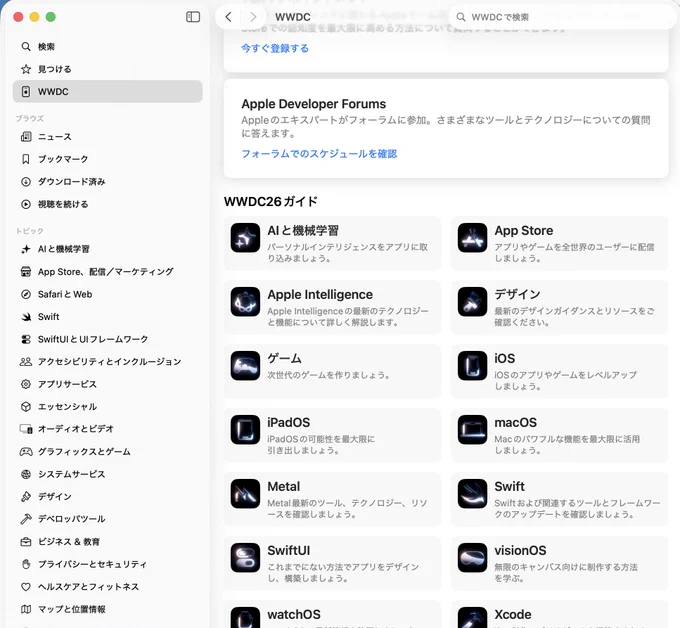Click the Swift guide card thumbnail
Screen dimensions: 680x628
pyautogui.click(x=472, y=494)
